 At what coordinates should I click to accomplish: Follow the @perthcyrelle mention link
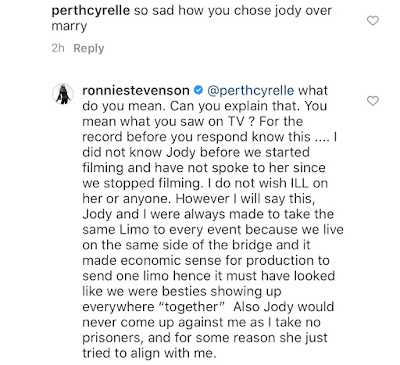251,91
